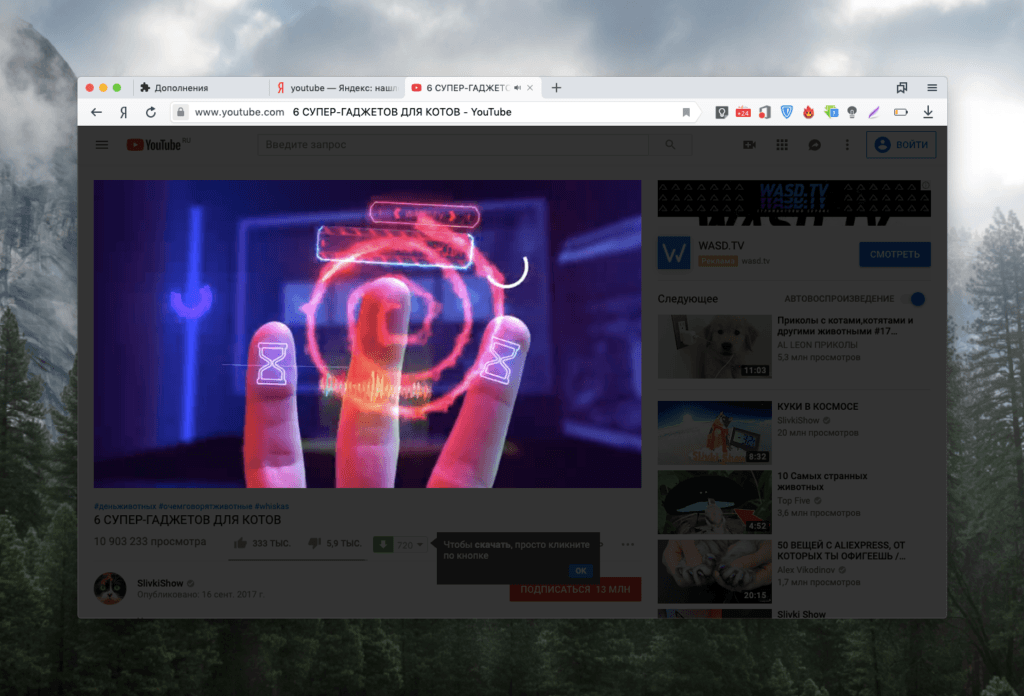Click the Top Five channel name

pos(793,501)
